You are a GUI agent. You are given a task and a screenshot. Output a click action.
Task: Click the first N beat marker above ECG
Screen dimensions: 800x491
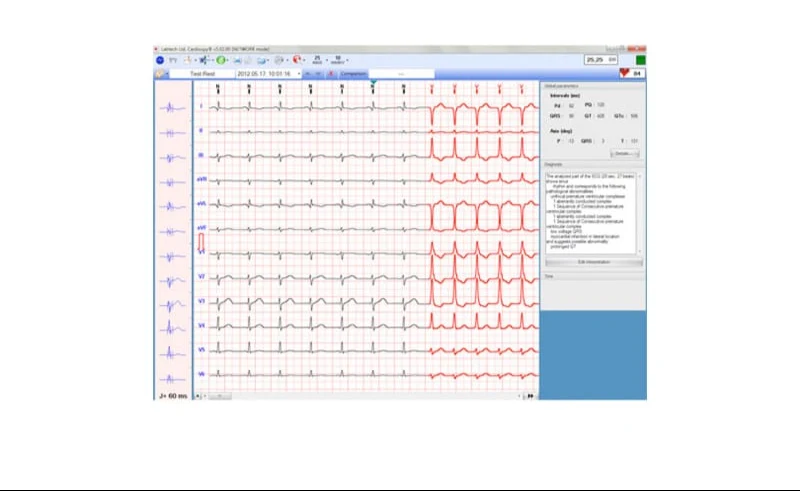tap(218, 89)
